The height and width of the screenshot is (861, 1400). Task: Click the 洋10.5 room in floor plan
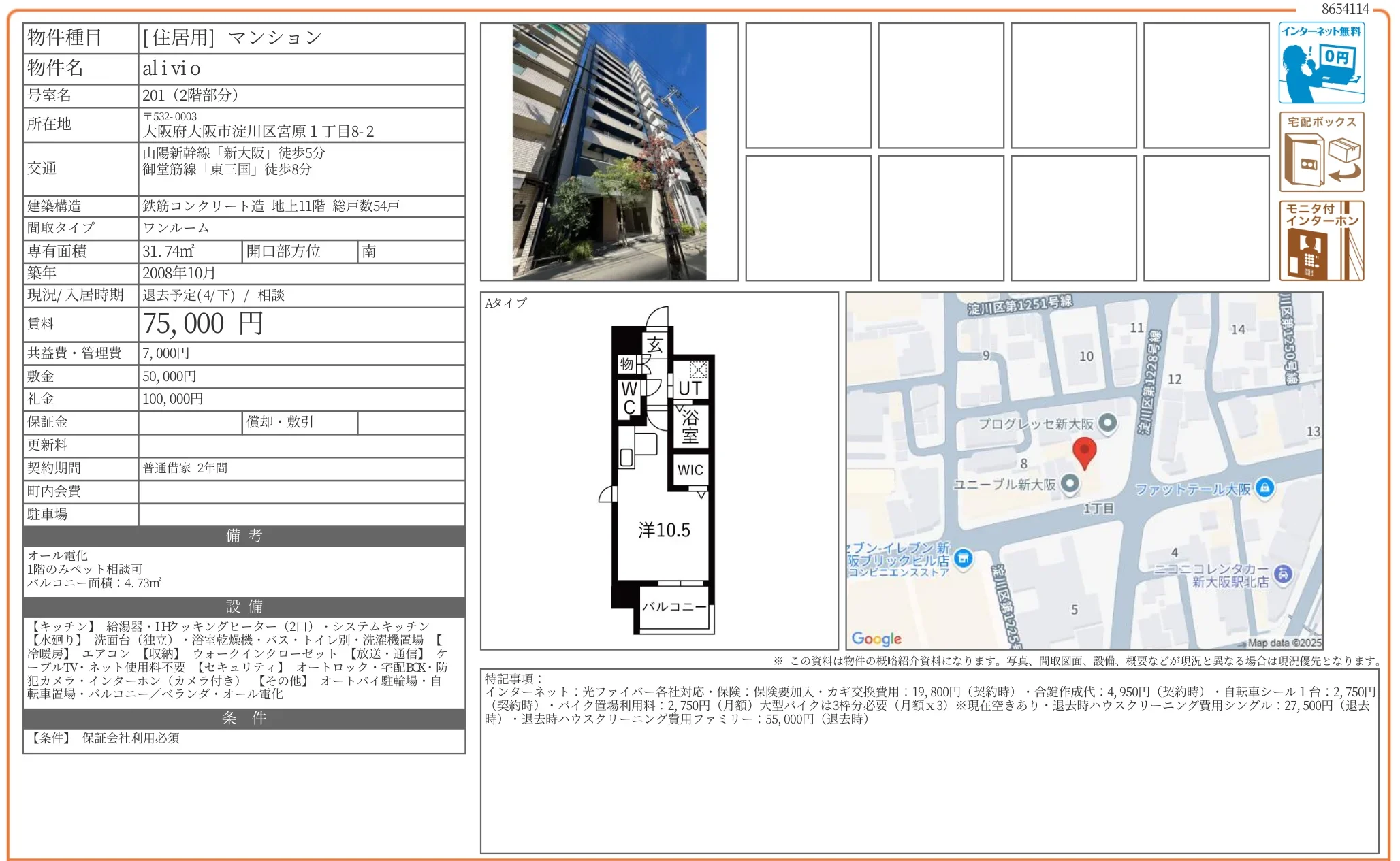point(663,530)
